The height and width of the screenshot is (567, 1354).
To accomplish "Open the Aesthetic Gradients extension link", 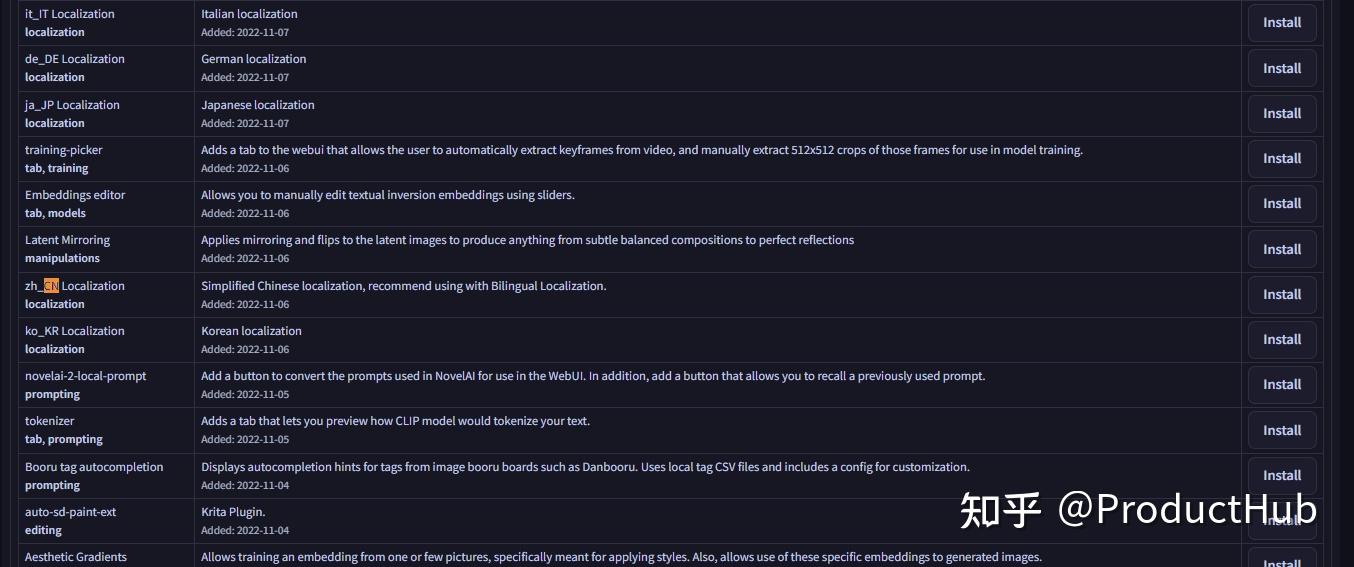I will click(x=76, y=557).
